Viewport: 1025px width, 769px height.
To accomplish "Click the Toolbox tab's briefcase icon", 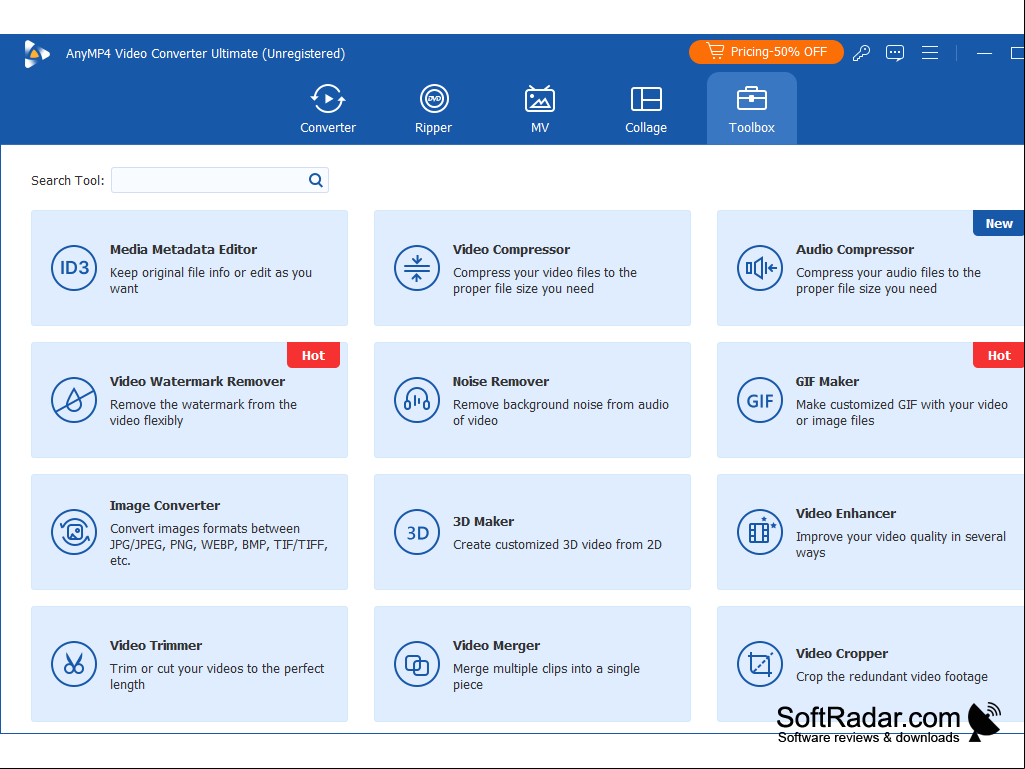I will pos(752,99).
